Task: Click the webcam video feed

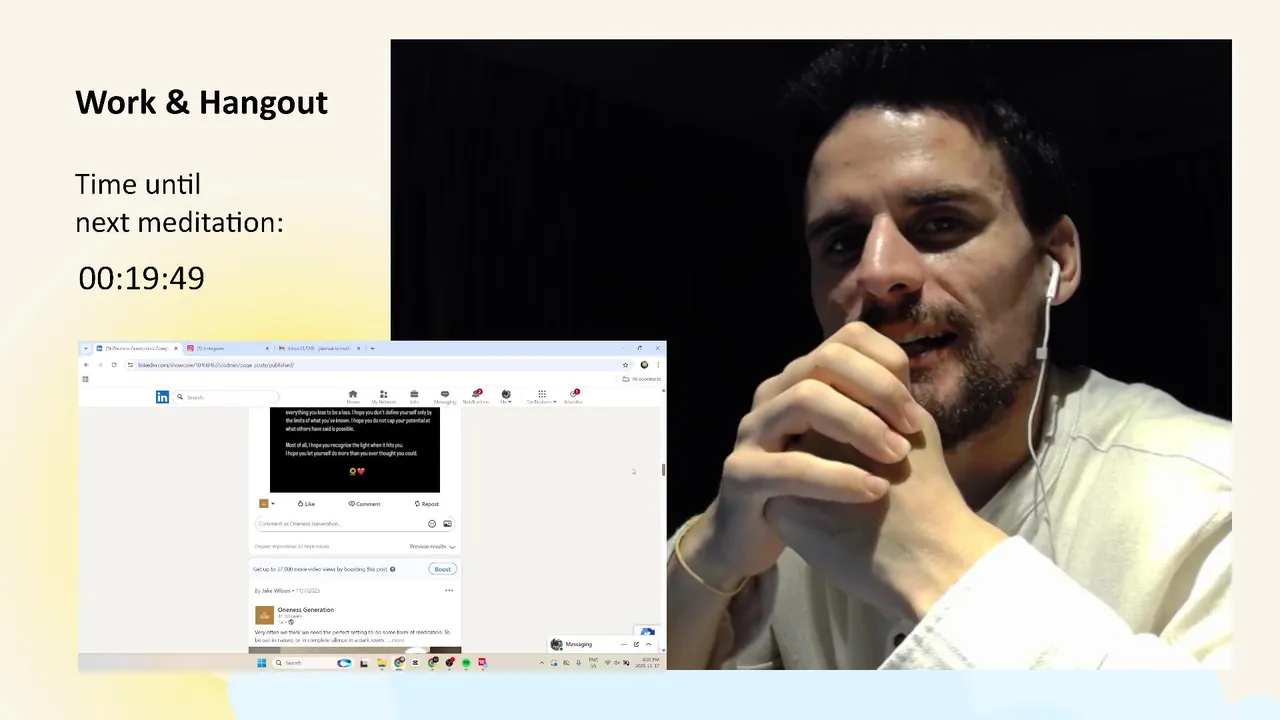Action: point(811,354)
